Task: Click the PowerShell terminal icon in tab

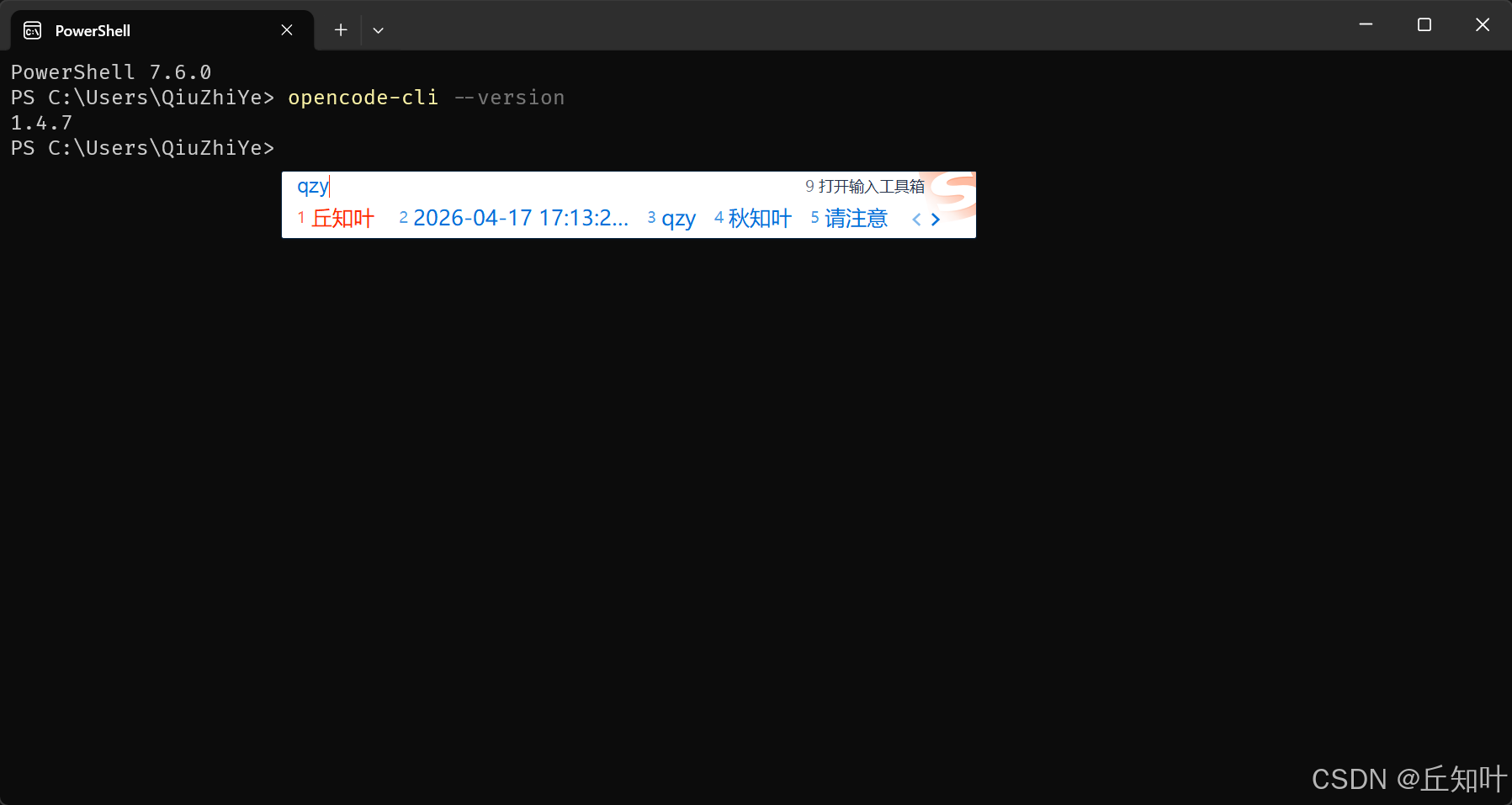Action: pos(33,30)
